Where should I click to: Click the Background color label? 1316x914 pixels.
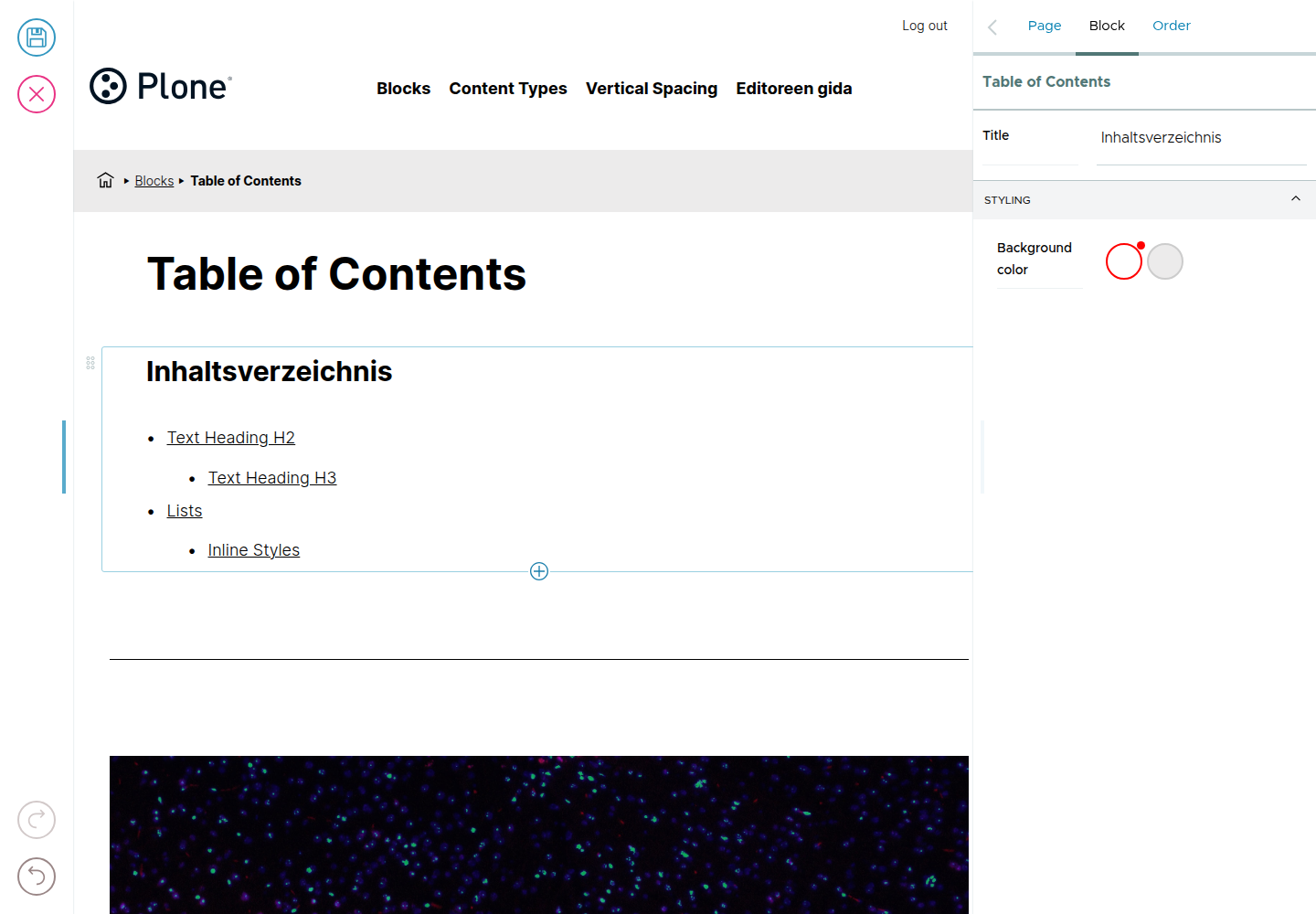pos(1035,259)
